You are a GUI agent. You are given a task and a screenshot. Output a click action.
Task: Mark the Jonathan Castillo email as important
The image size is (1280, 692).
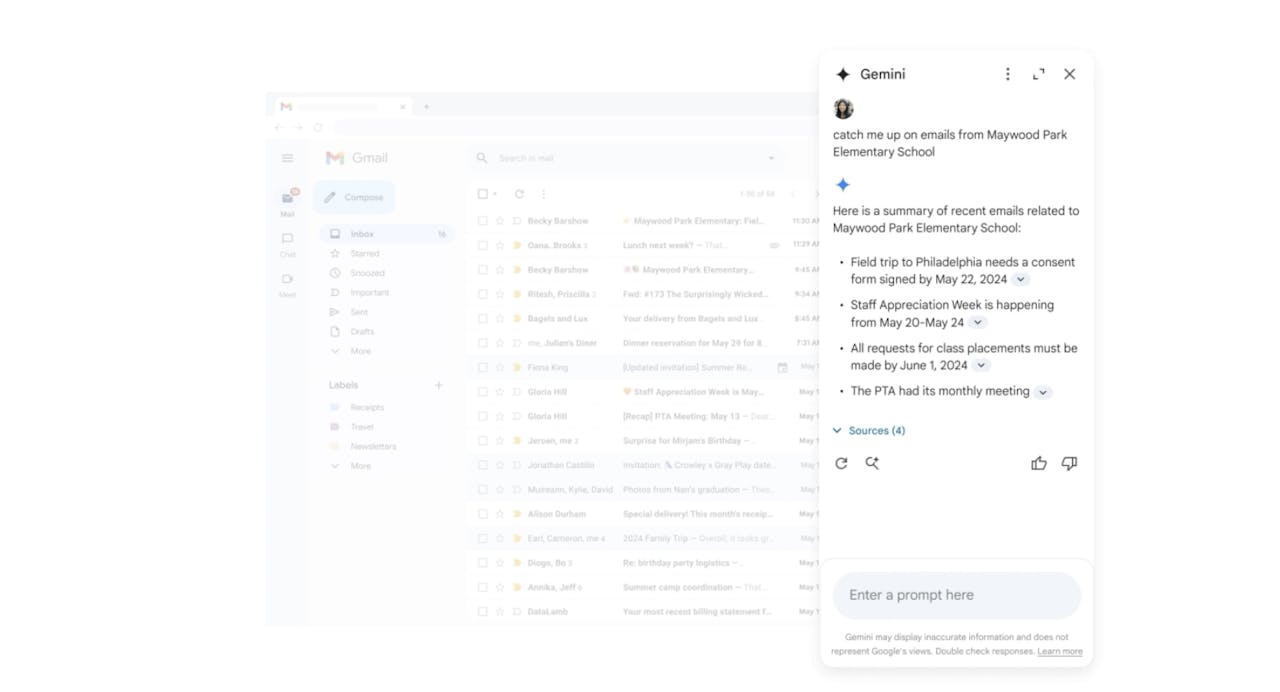coord(517,465)
